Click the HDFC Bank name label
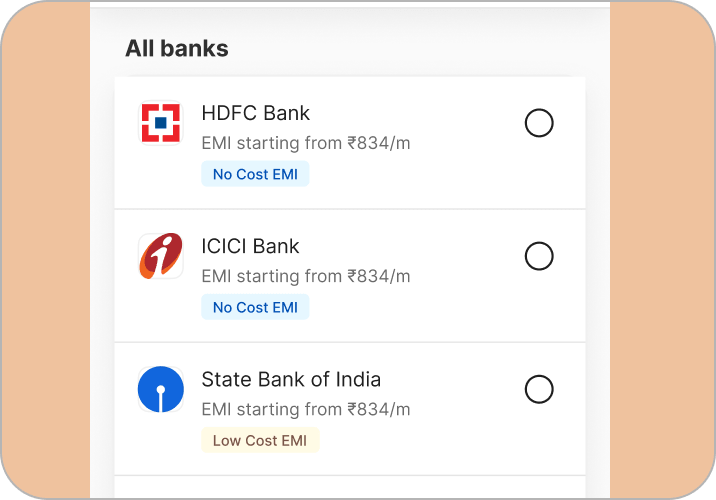 click(256, 113)
